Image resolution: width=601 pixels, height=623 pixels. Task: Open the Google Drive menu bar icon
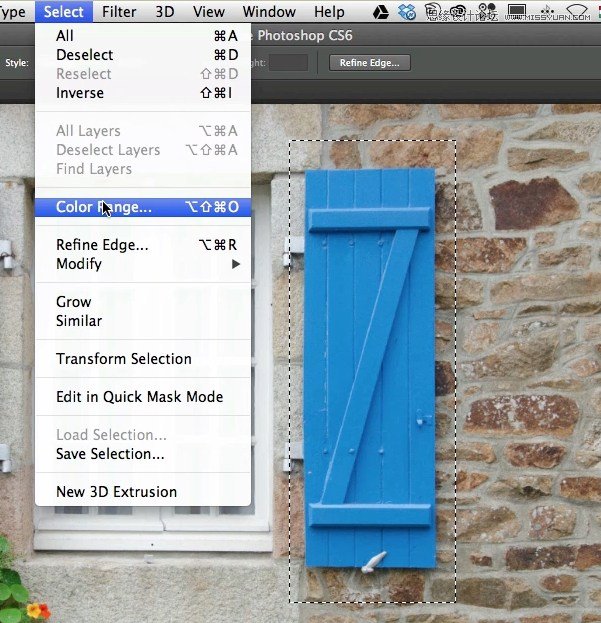click(x=381, y=12)
